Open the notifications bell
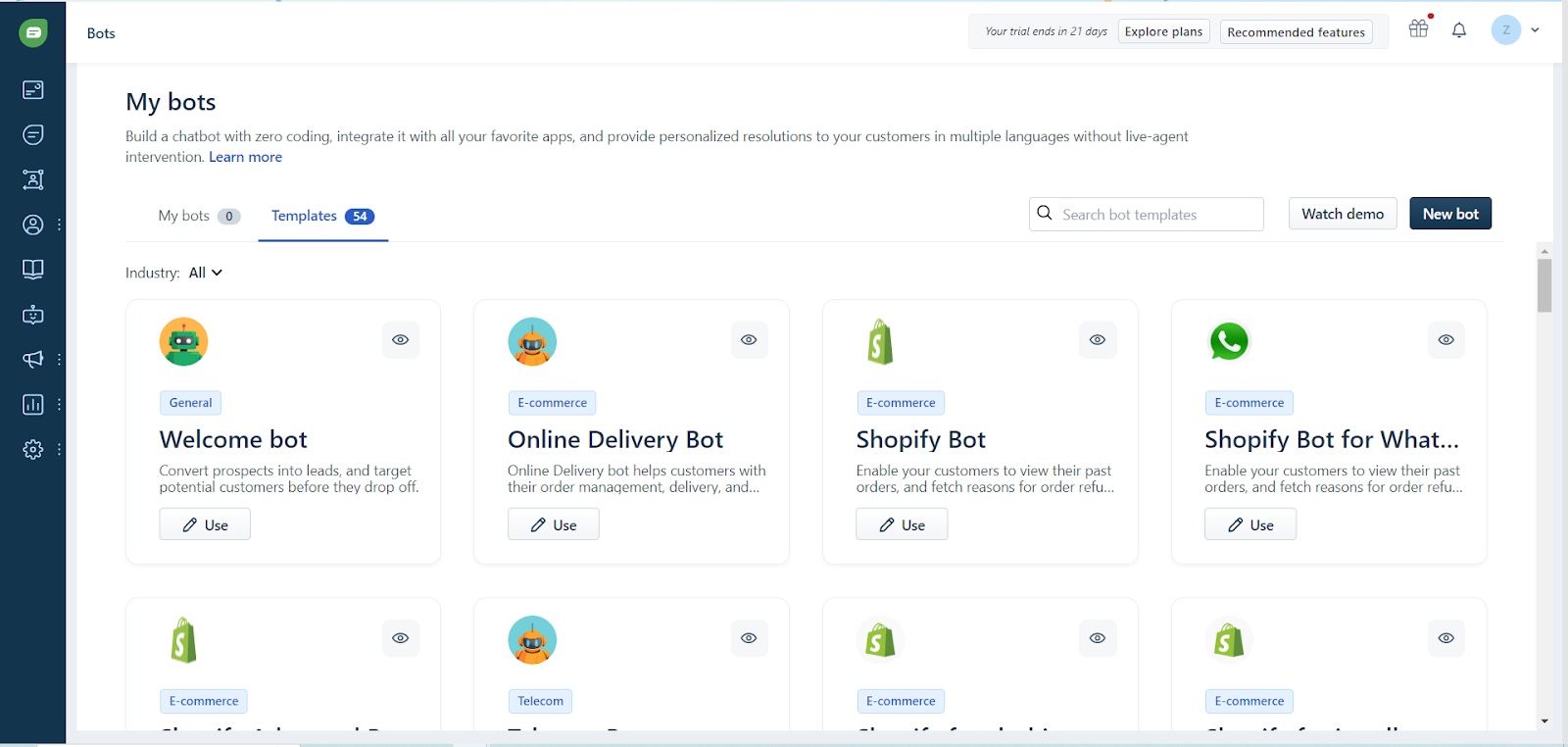The height and width of the screenshot is (747, 1568). coord(1459,30)
